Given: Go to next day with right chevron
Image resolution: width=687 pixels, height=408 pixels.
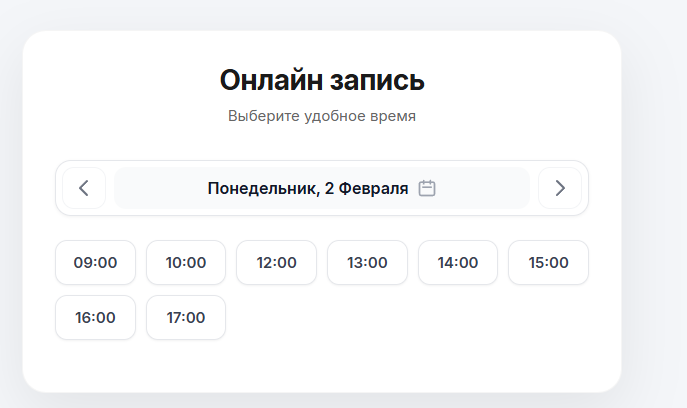Looking at the screenshot, I should [559, 188].
